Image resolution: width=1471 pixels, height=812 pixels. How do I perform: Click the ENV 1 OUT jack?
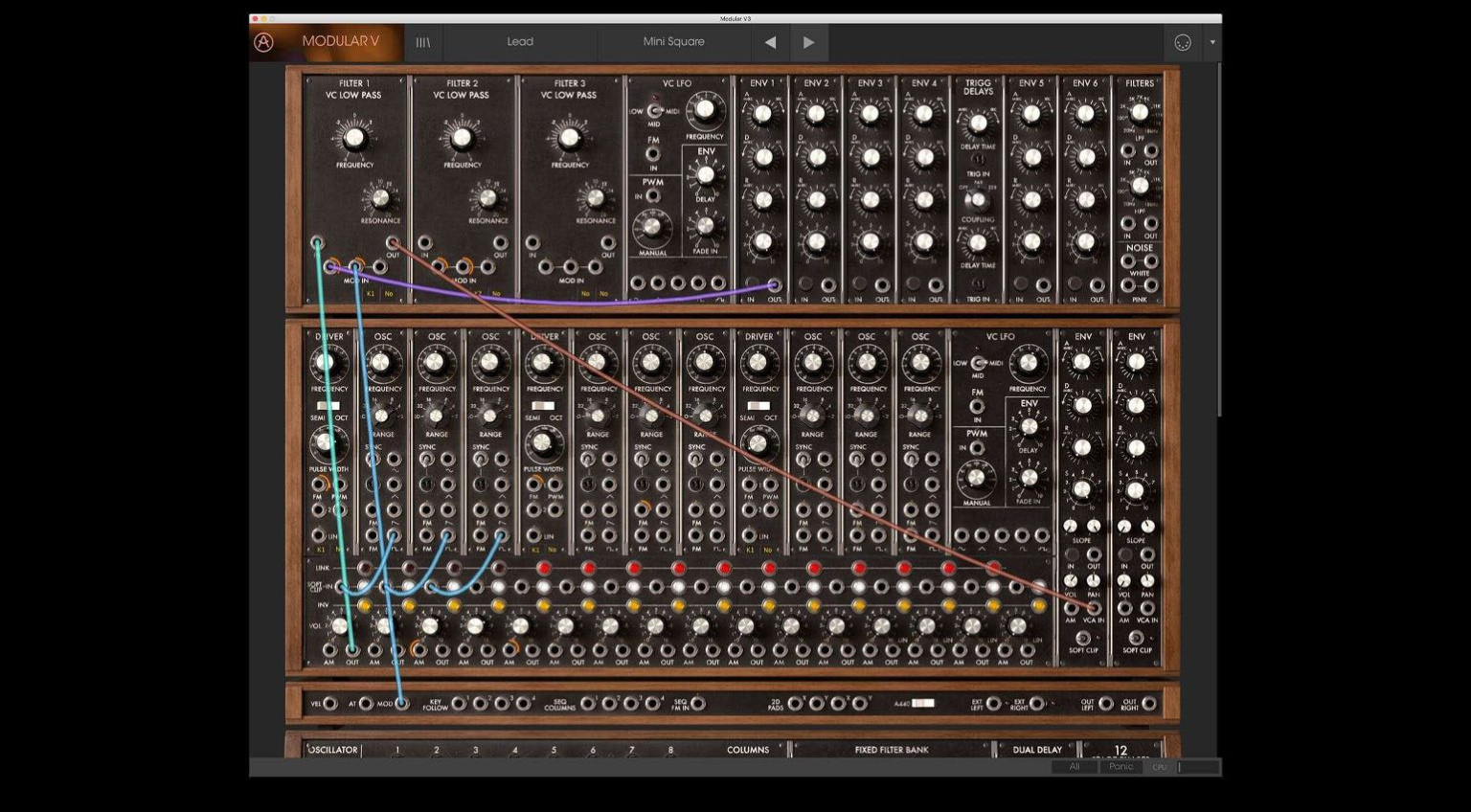point(776,284)
